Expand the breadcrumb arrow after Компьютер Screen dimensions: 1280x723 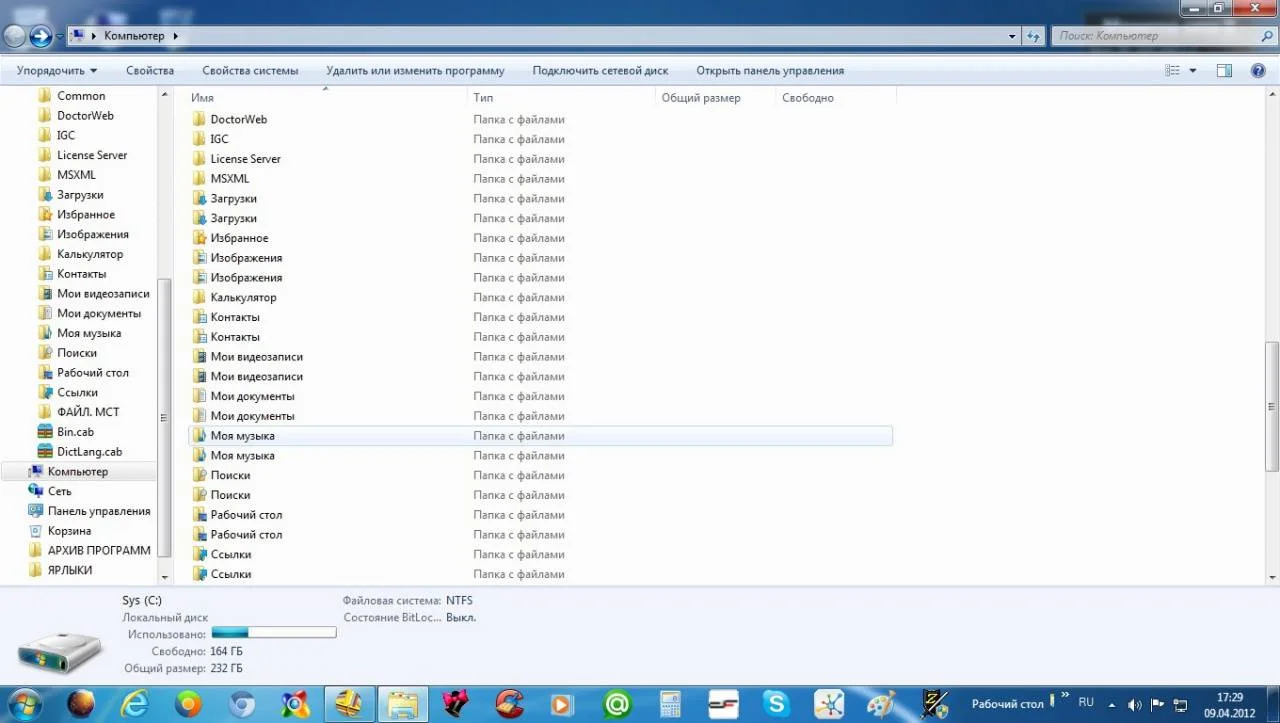click(x=176, y=36)
